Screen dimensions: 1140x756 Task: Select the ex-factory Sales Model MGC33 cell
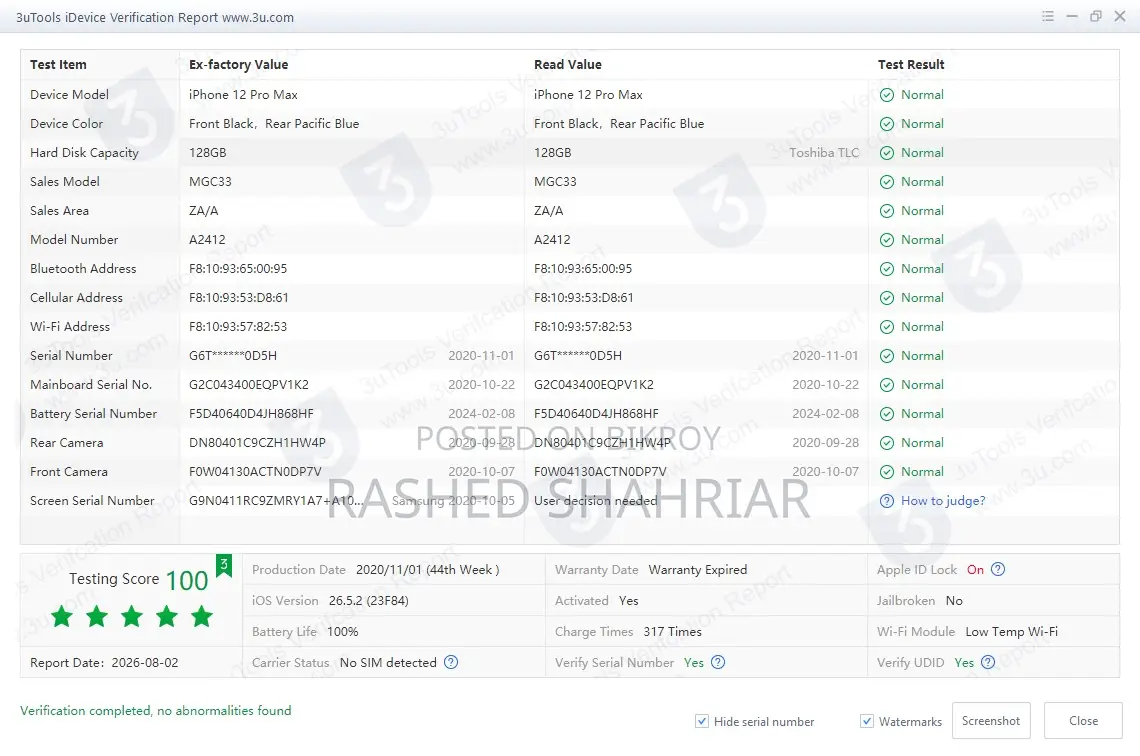pyautogui.click(x=210, y=182)
